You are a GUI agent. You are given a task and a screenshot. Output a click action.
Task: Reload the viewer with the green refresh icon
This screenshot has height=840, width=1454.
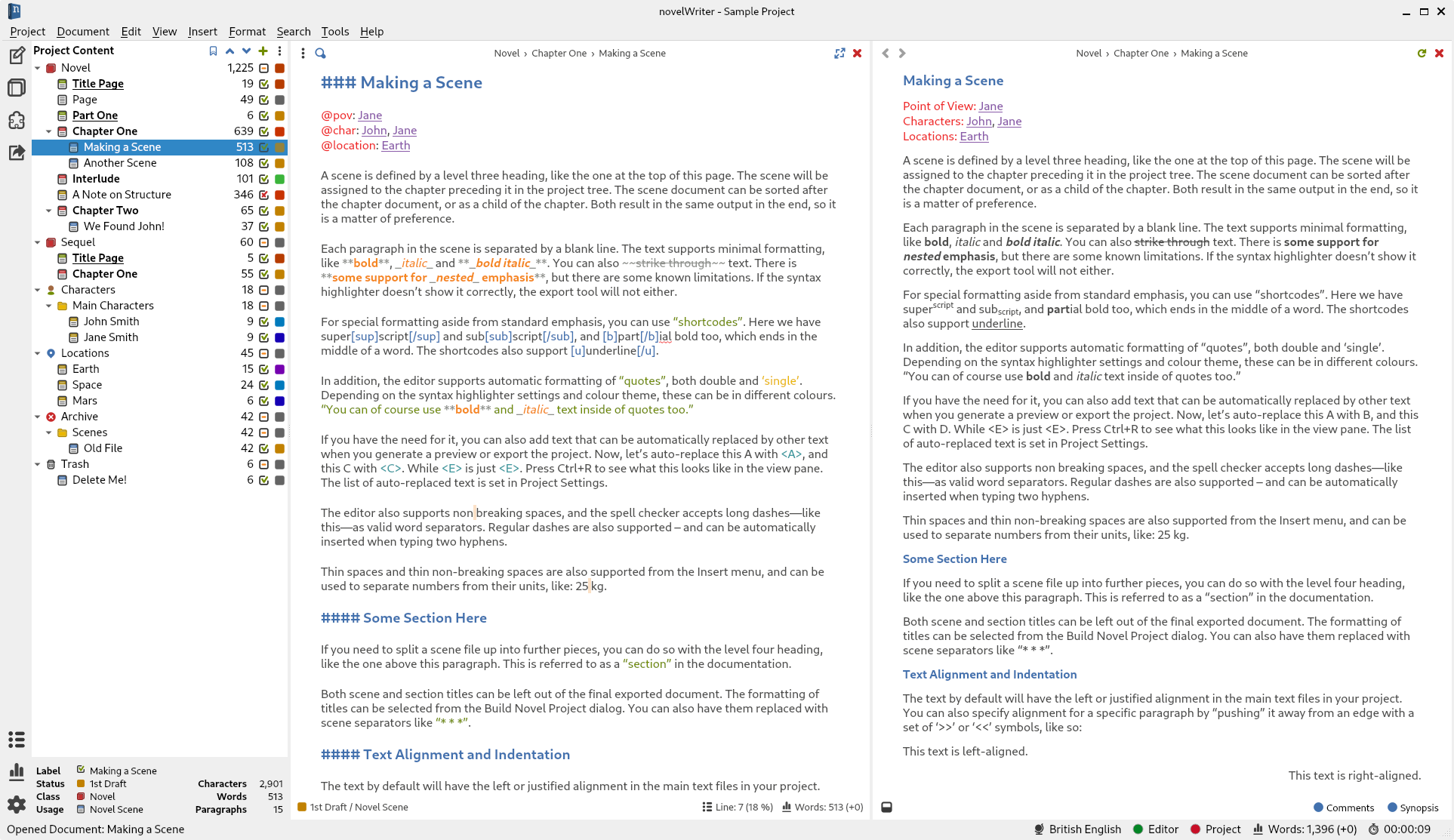pos(1422,54)
